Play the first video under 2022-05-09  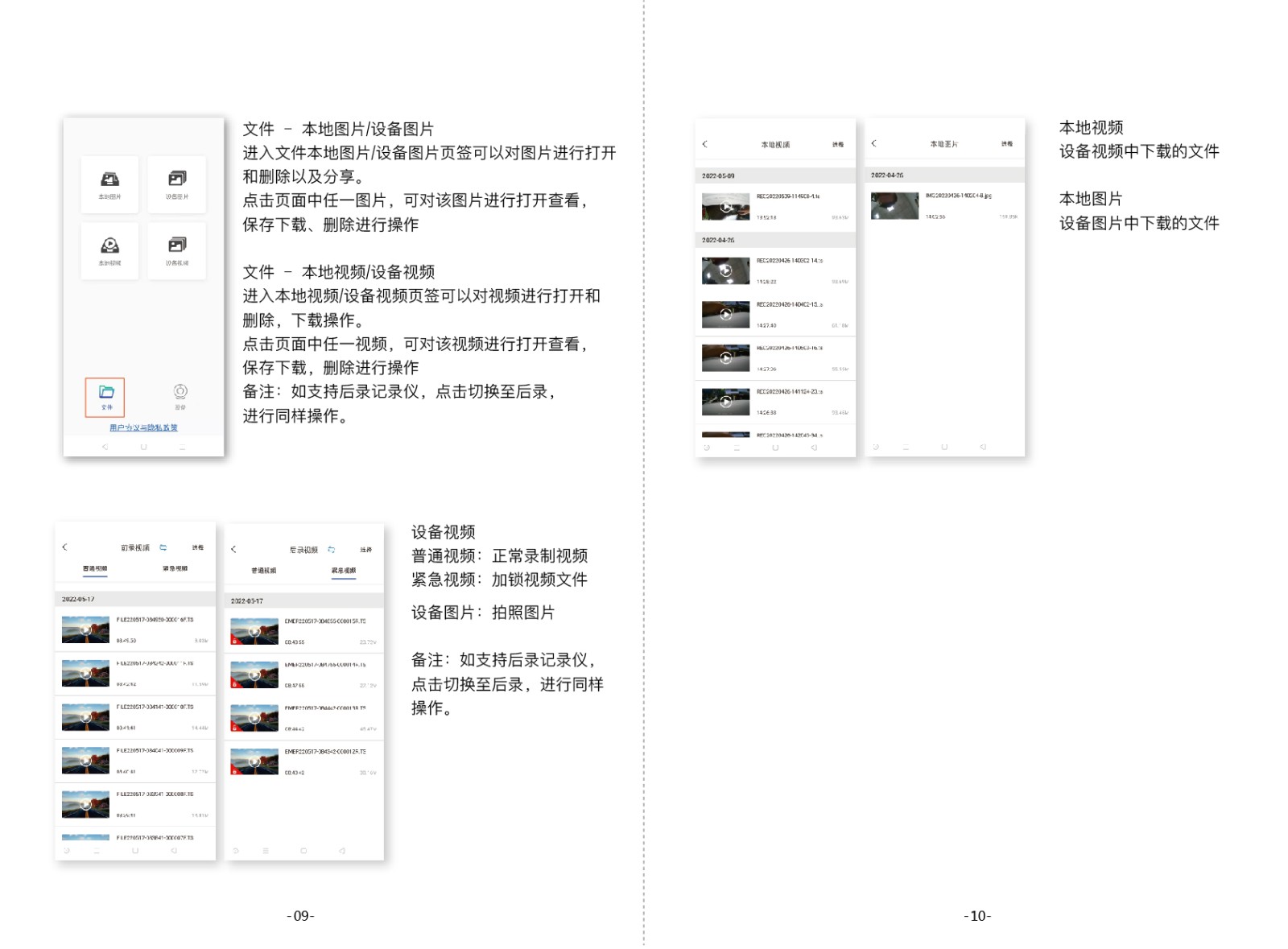coord(725,207)
